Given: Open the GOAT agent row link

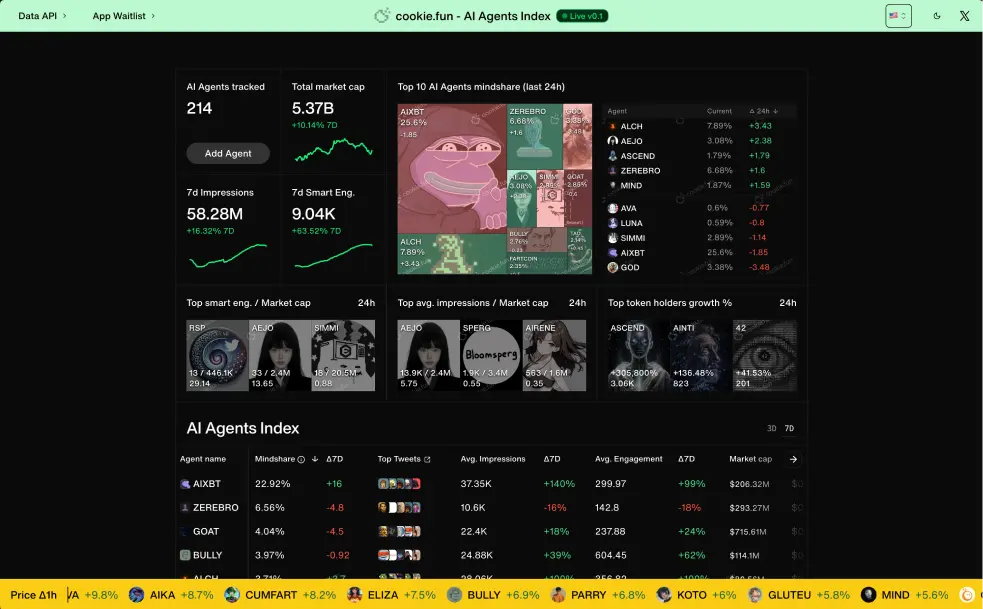Looking at the screenshot, I should (206, 531).
